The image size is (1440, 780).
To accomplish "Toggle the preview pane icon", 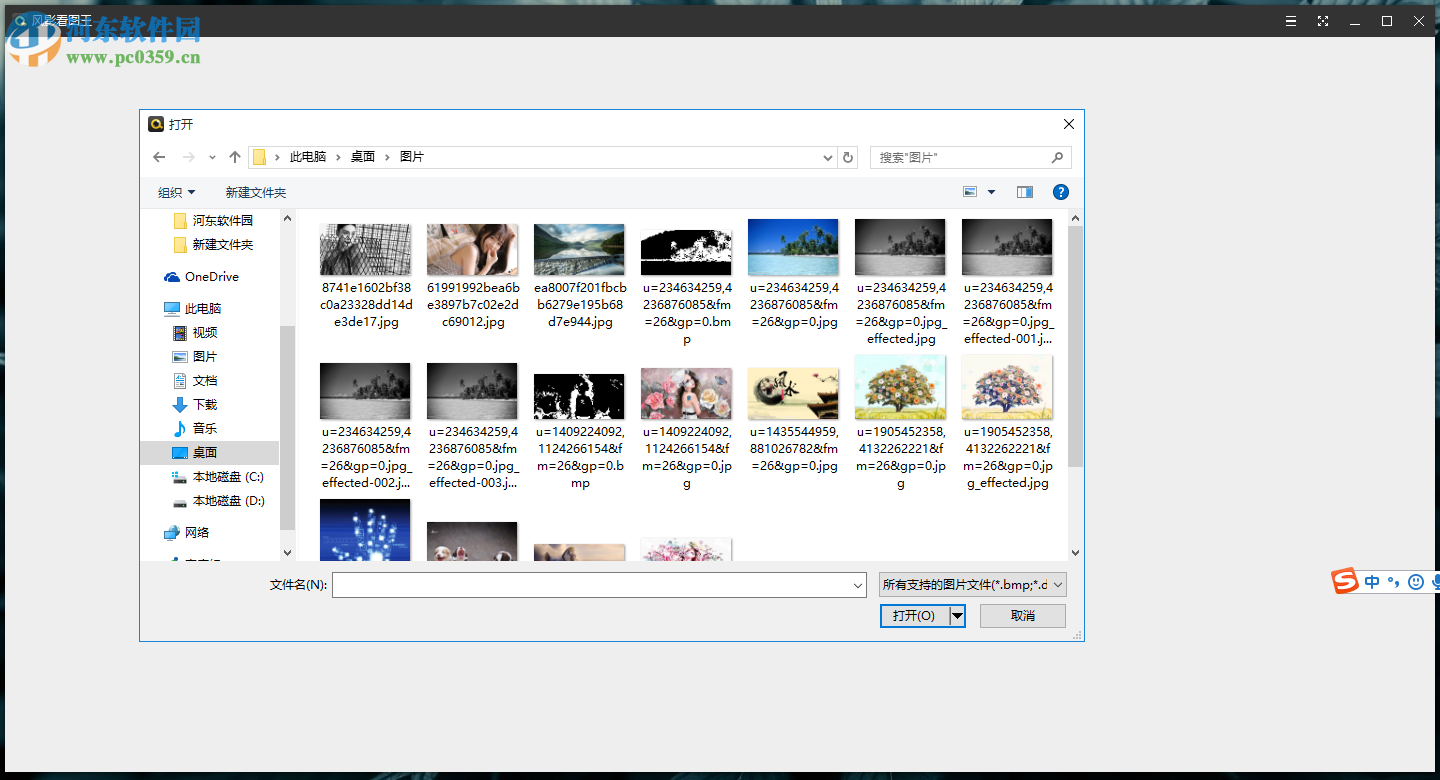I will click(x=1024, y=192).
